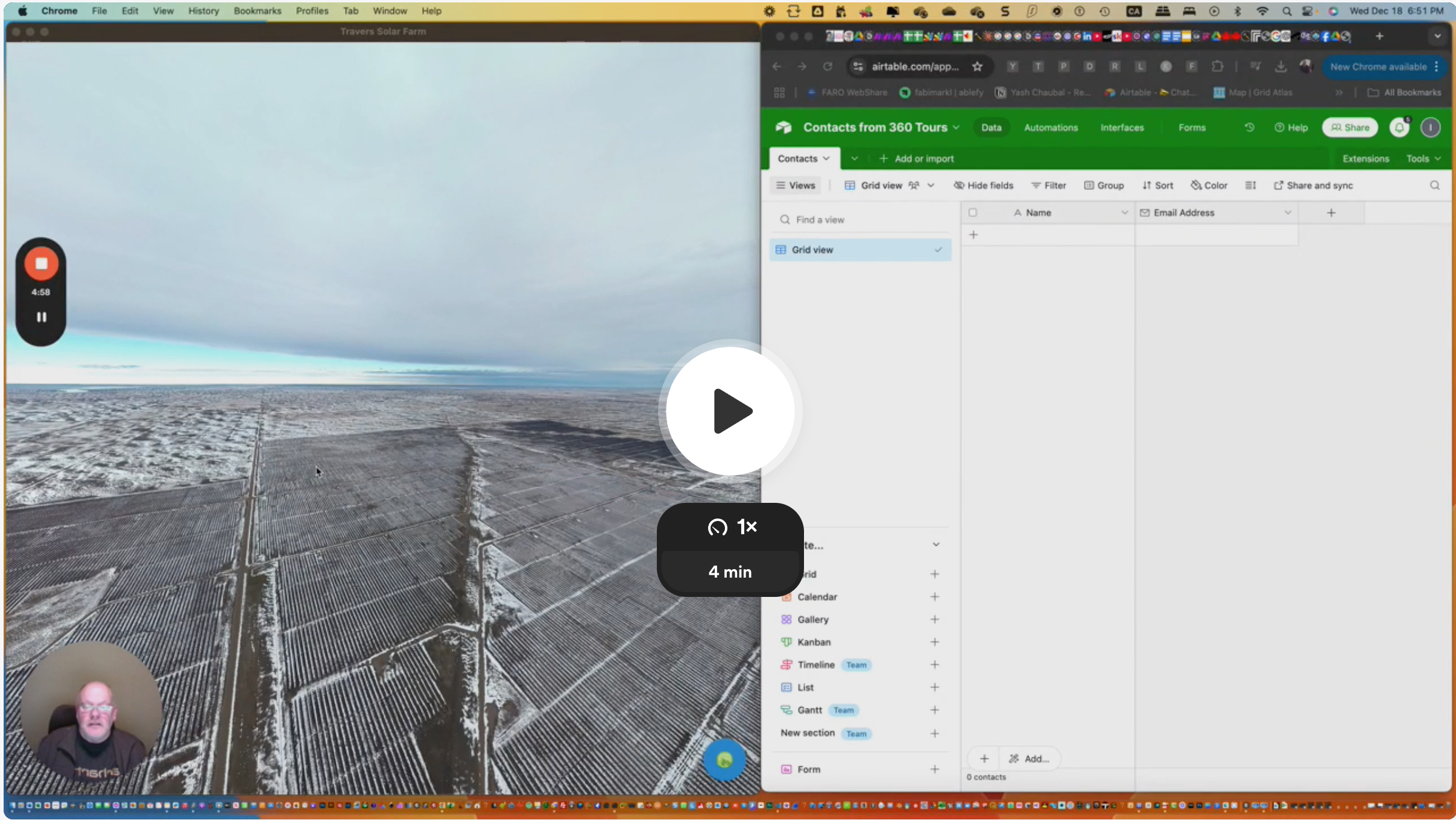This screenshot has width=1456, height=820.
Task: Select Grid view in the sidebar
Action: click(x=861, y=250)
